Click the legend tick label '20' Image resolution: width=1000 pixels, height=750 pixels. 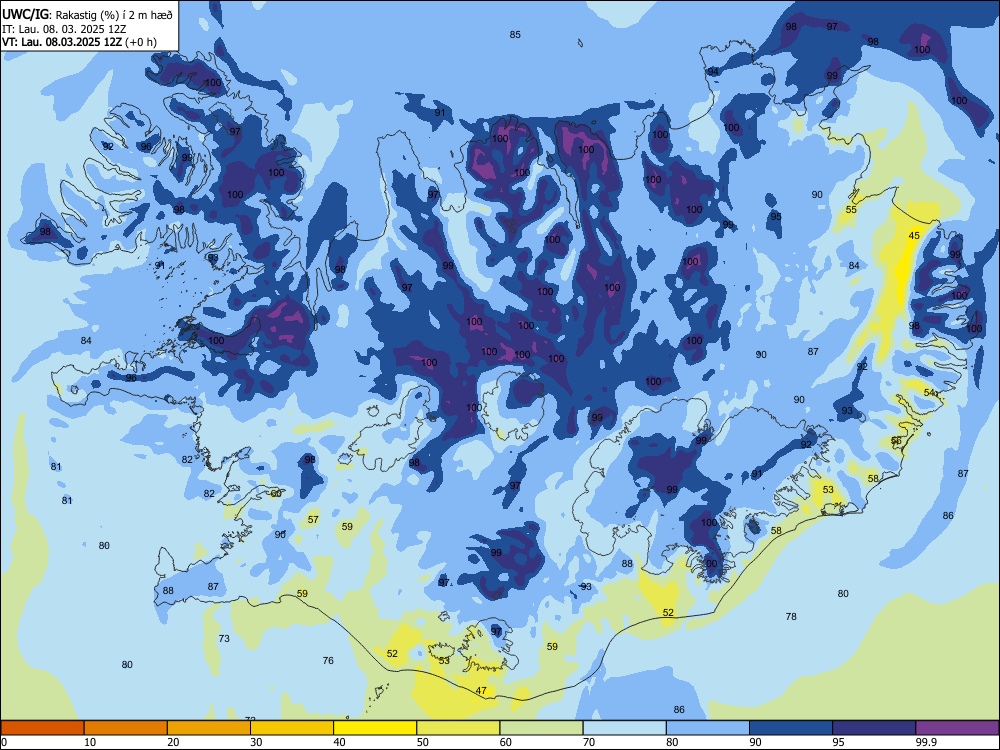(173, 742)
